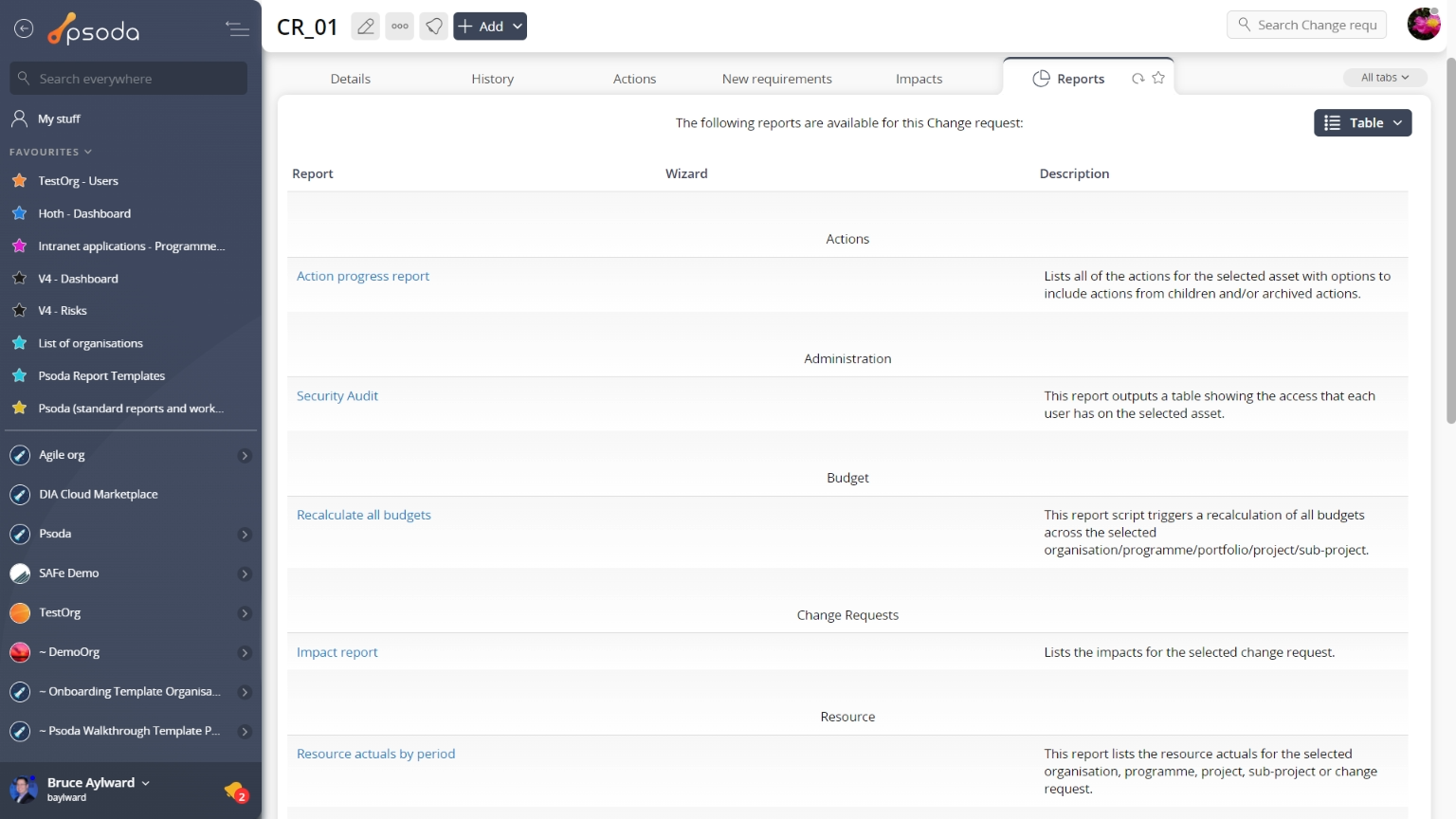1456x819 pixels.
Task: Collapse the sidebar using the menu toggle
Action: [237, 29]
